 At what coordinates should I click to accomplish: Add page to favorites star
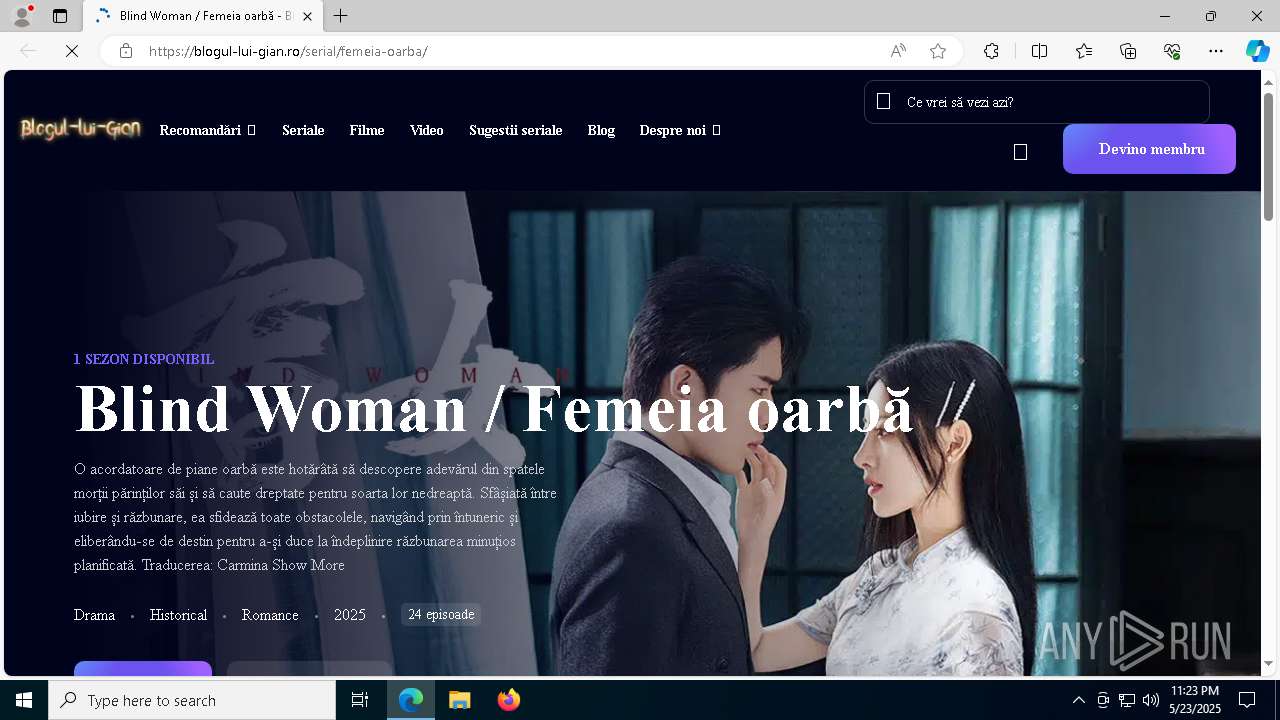click(938, 51)
